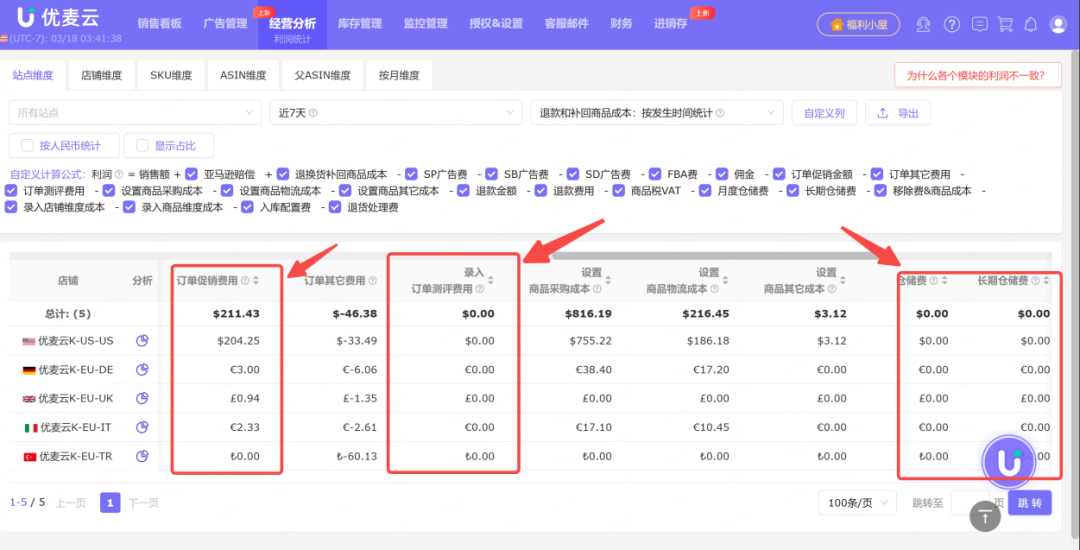Viewport: 1080px width, 550px height.
Task: Open the customer service headset icon
Action: tap(923, 24)
